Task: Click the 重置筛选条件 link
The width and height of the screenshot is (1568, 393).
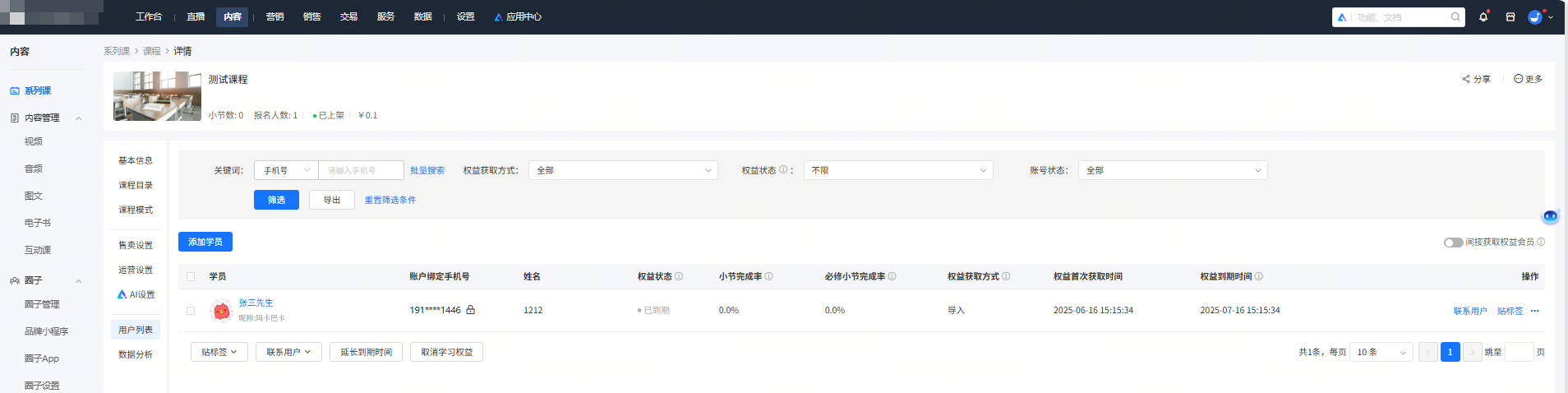Action: pyautogui.click(x=390, y=200)
